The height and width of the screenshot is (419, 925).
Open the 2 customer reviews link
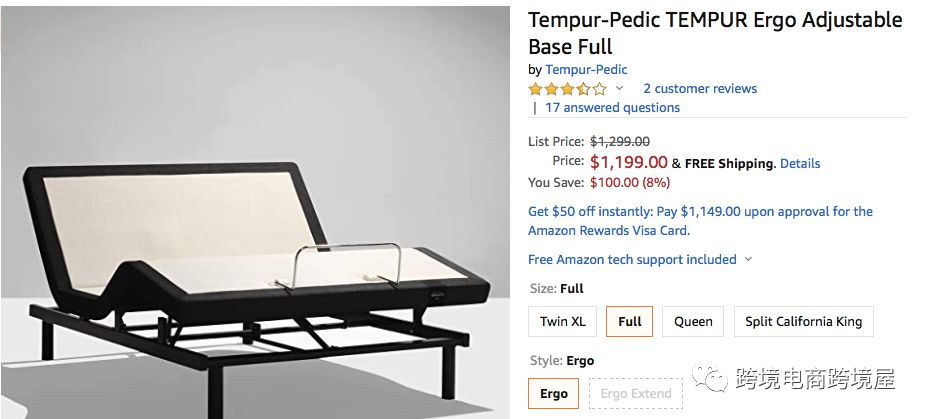pos(700,89)
